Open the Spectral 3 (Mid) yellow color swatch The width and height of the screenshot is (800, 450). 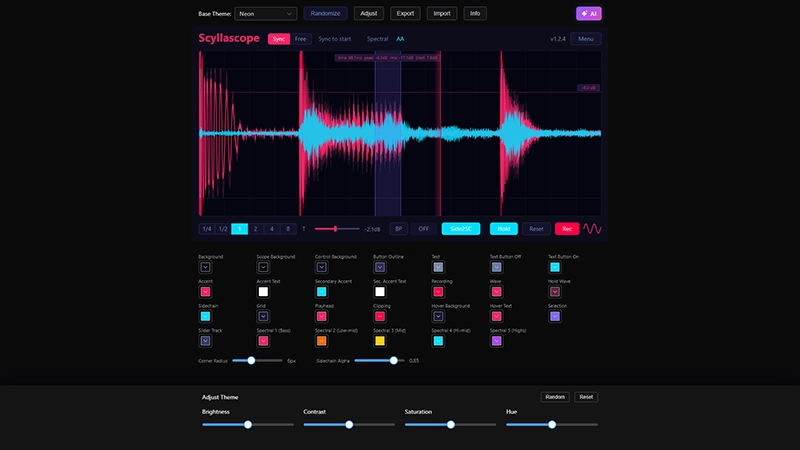(380, 341)
